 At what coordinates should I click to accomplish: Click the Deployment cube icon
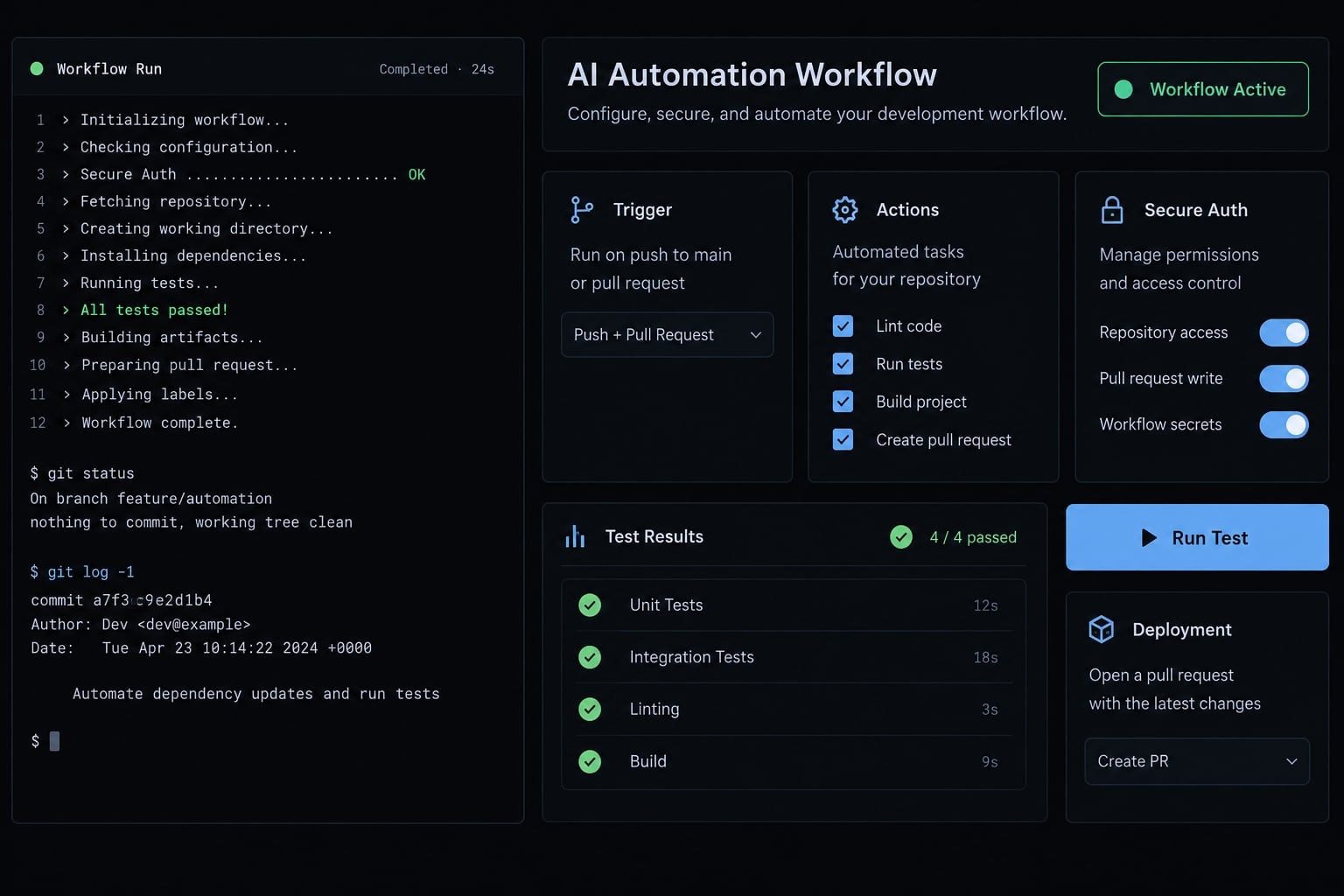[x=1101, y=629]
